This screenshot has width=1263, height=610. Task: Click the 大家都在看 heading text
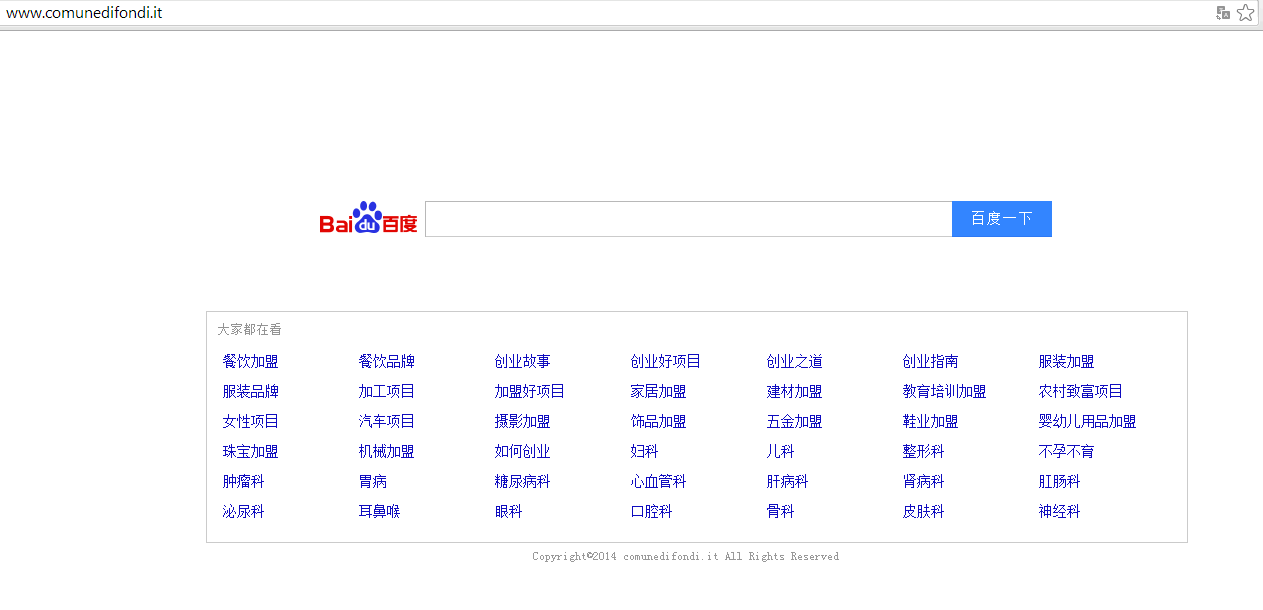250,329
